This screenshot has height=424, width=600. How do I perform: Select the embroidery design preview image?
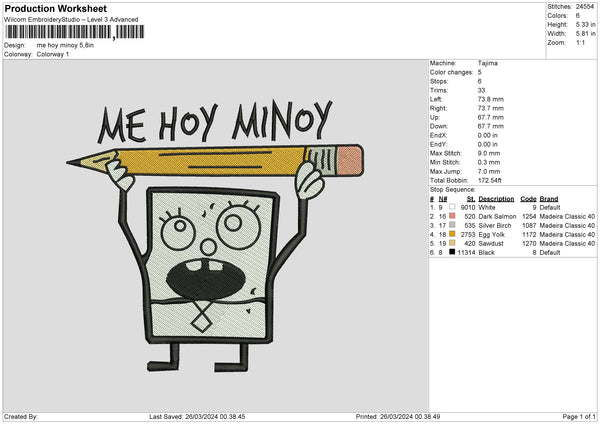pyautogui.click(x=215, y=236)
